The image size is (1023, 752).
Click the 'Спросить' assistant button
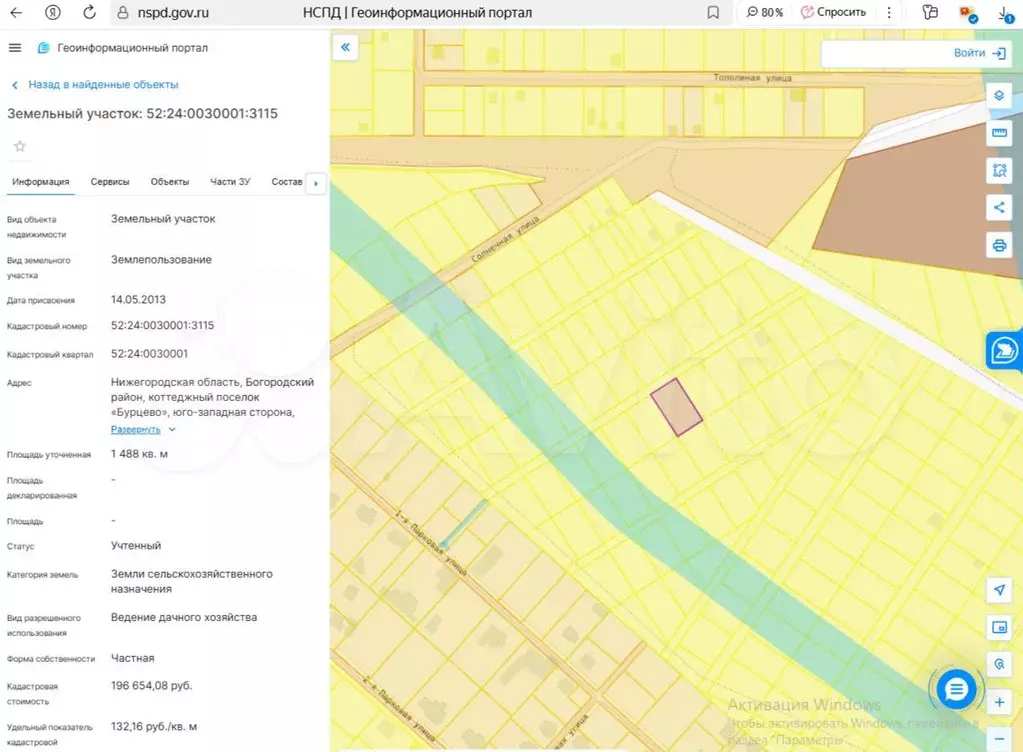coord(833,12)
